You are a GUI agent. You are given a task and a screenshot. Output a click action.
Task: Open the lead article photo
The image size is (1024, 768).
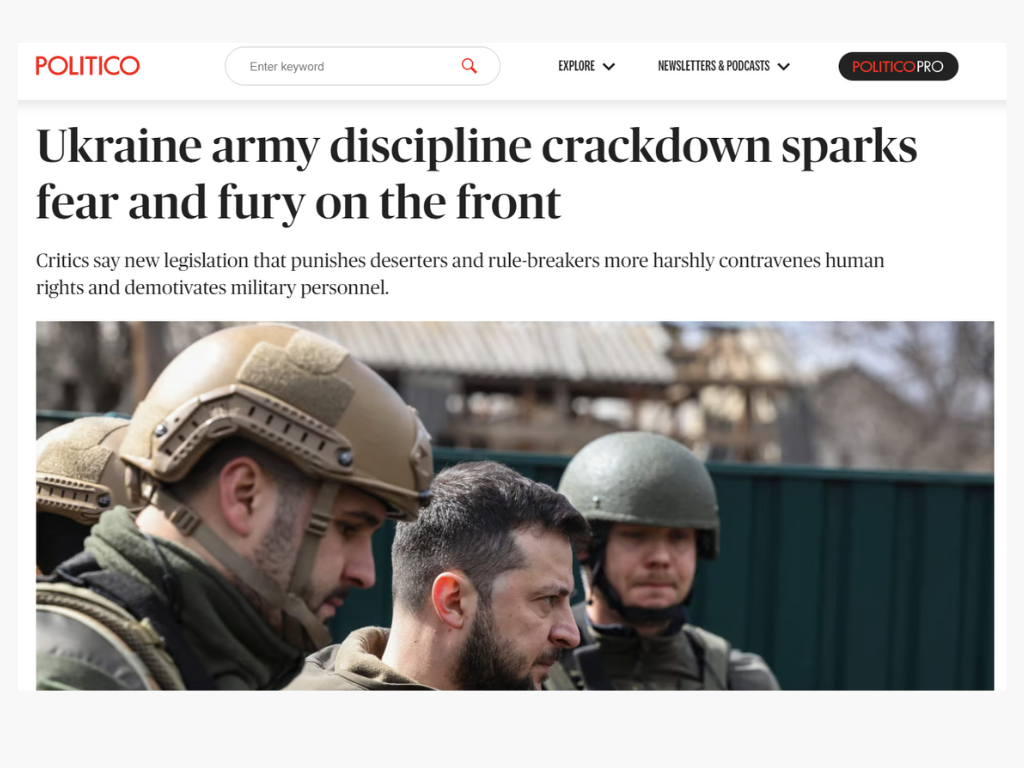point(515,505)
